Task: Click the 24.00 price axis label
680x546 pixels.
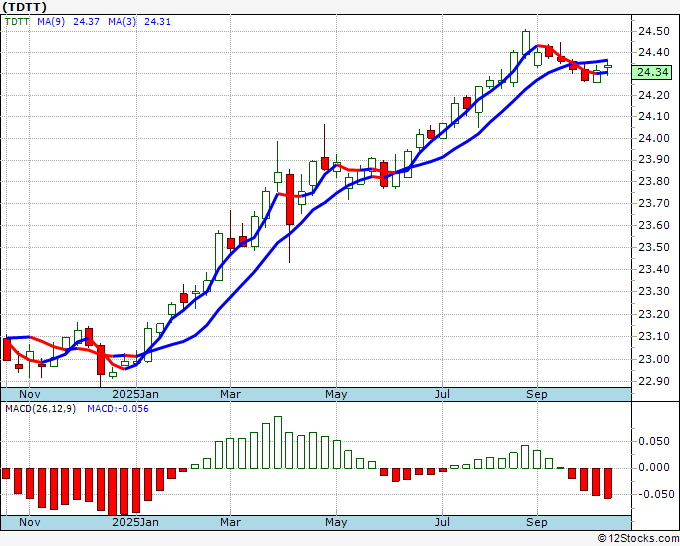Action: (x=654, y=138)
